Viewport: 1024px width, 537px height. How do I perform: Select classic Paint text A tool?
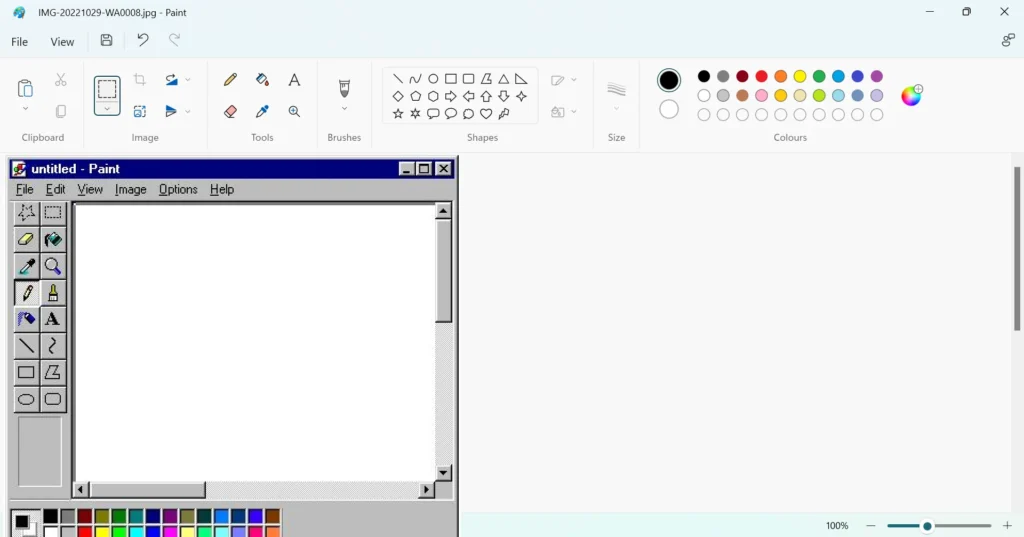pos(53,319)
